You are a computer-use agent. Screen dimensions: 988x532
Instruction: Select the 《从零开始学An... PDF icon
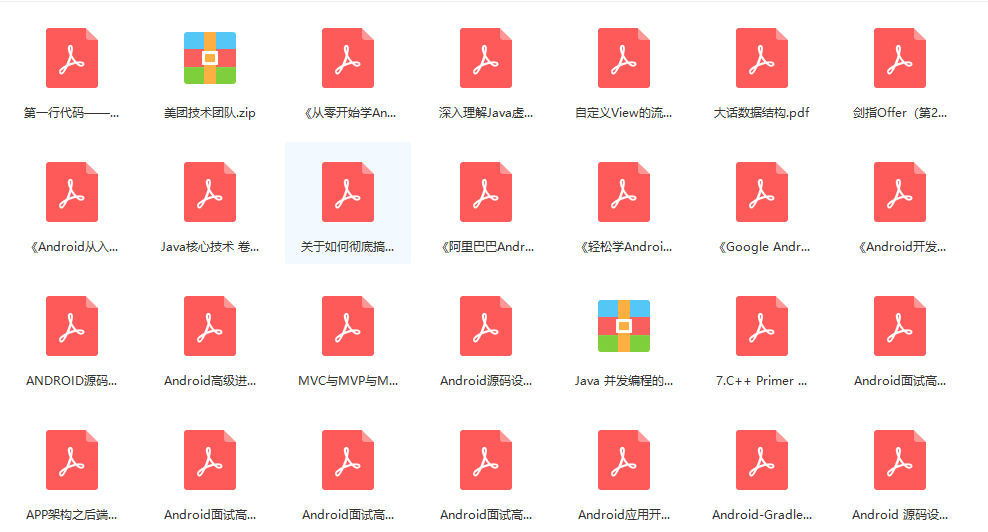tap(348, 58)
